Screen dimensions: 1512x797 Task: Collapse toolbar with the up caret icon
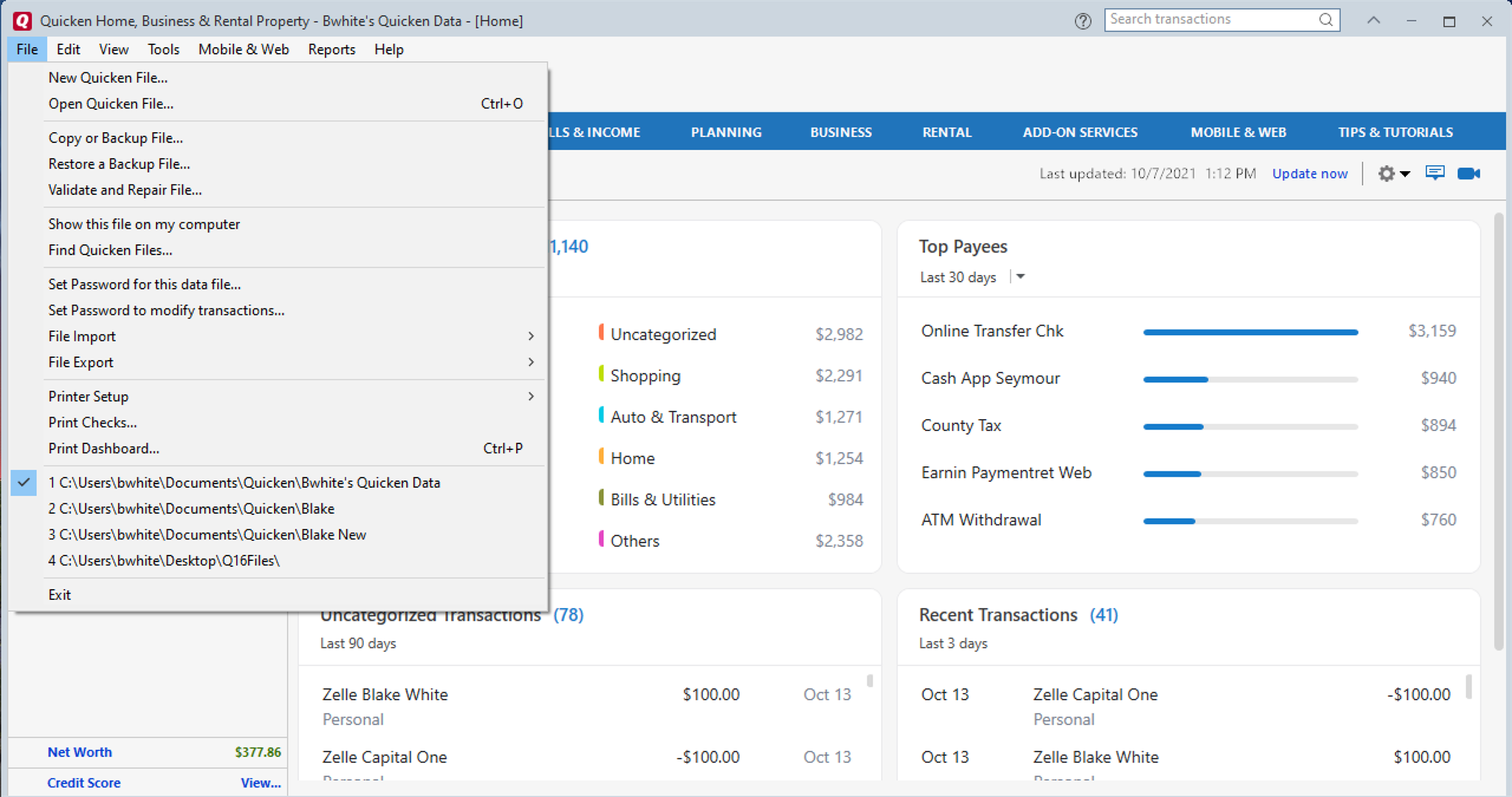point(1373,21)
